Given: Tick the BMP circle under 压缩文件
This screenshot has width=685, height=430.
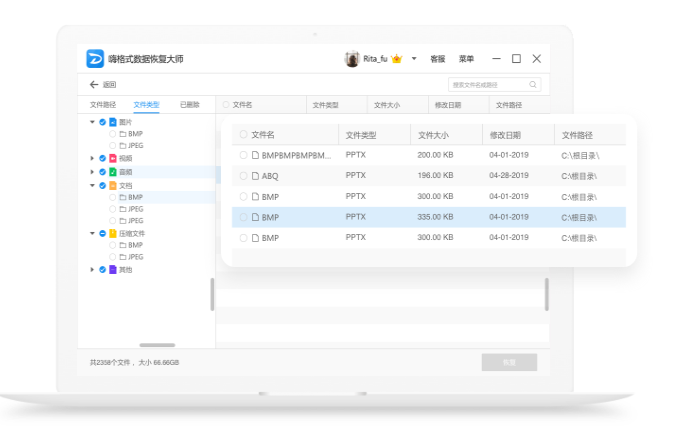Looking at the screenshot, I should 113,245.
